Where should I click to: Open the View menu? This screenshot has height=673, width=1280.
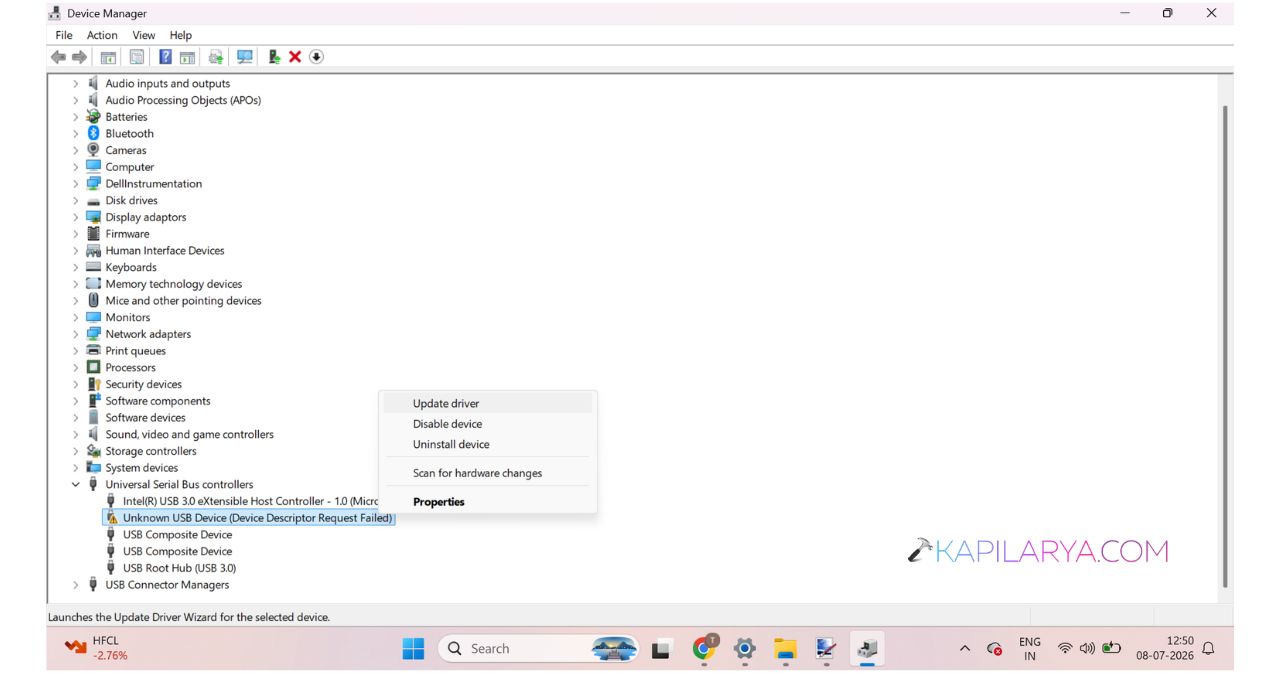144,35
